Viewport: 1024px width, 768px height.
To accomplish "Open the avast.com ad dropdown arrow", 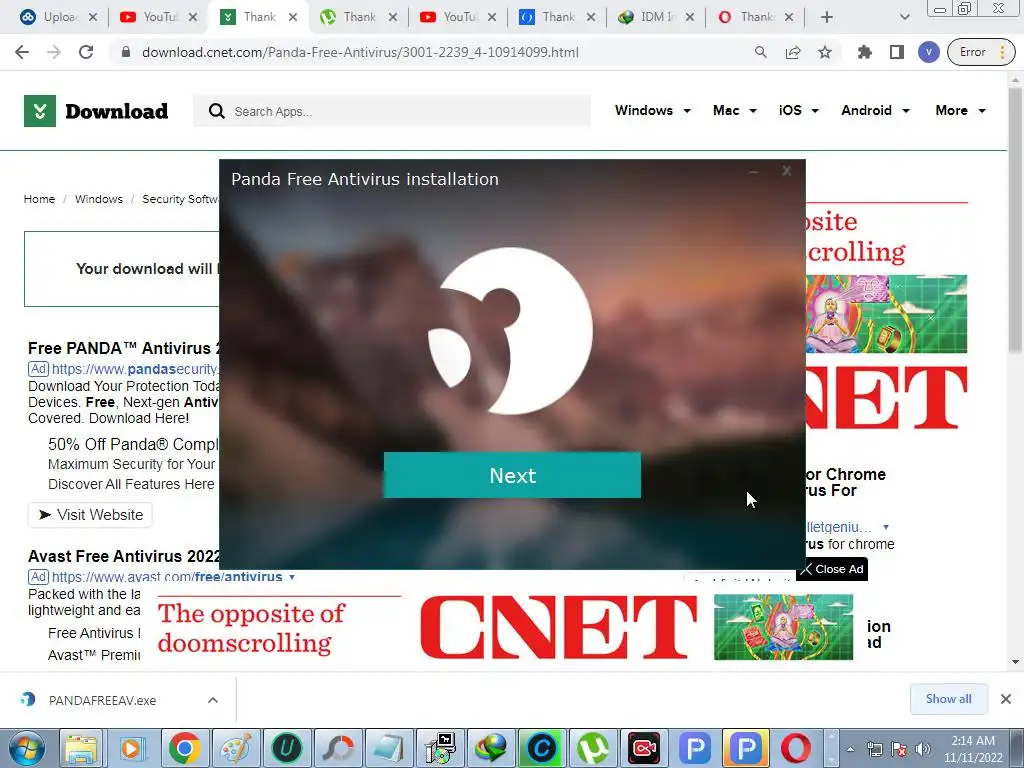I will tap(292, 577).
